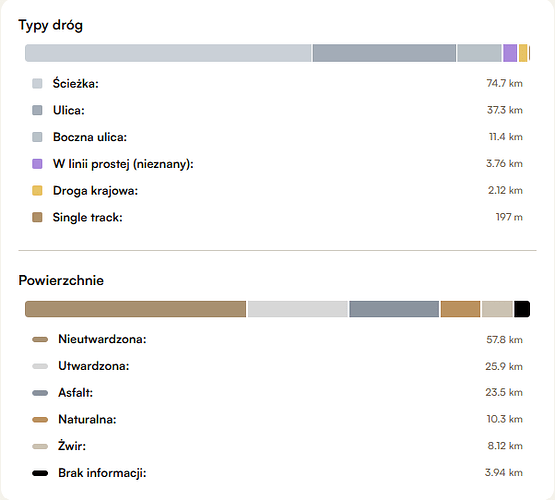
Task: Select the black Brak informacji bar segment
Action: [522, 309]
